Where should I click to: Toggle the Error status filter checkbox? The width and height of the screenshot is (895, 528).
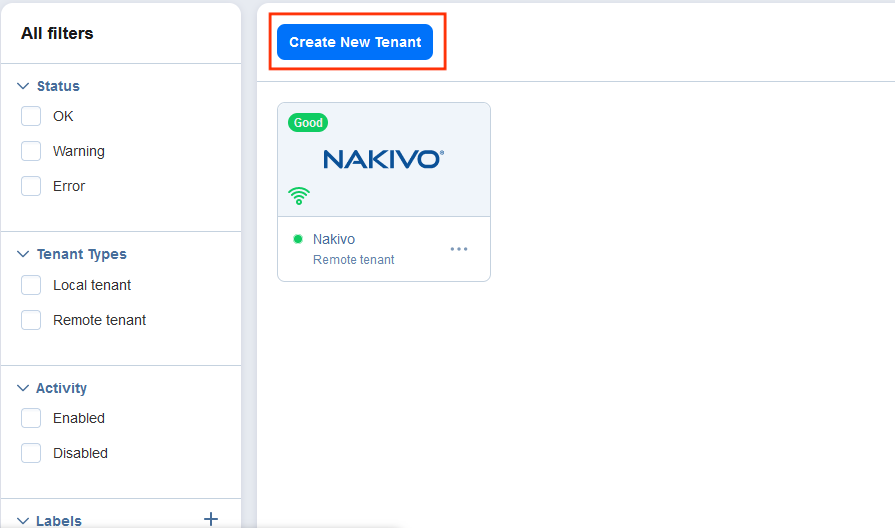(x=31, y=186)
